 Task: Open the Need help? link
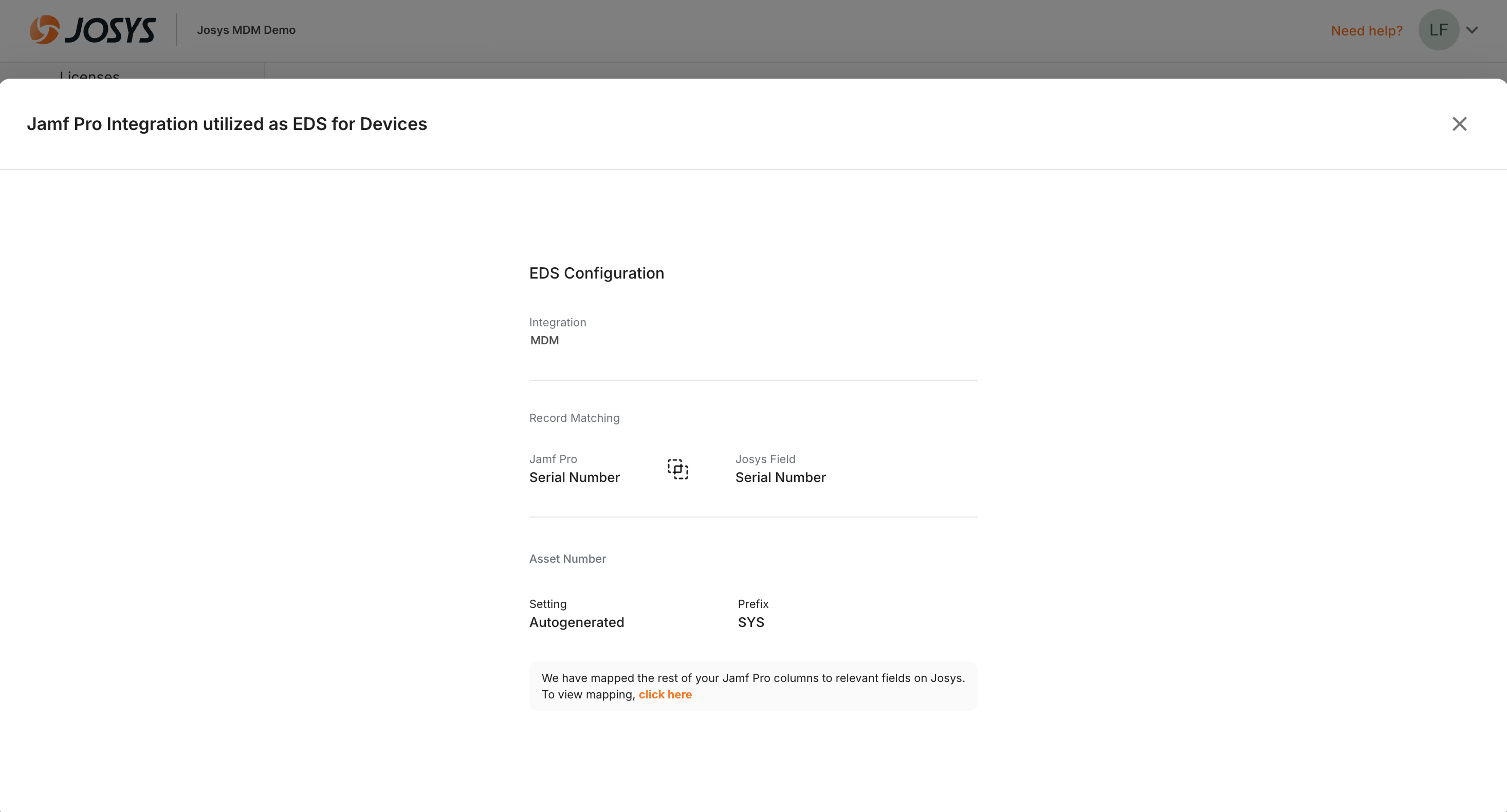[1366, 30]
